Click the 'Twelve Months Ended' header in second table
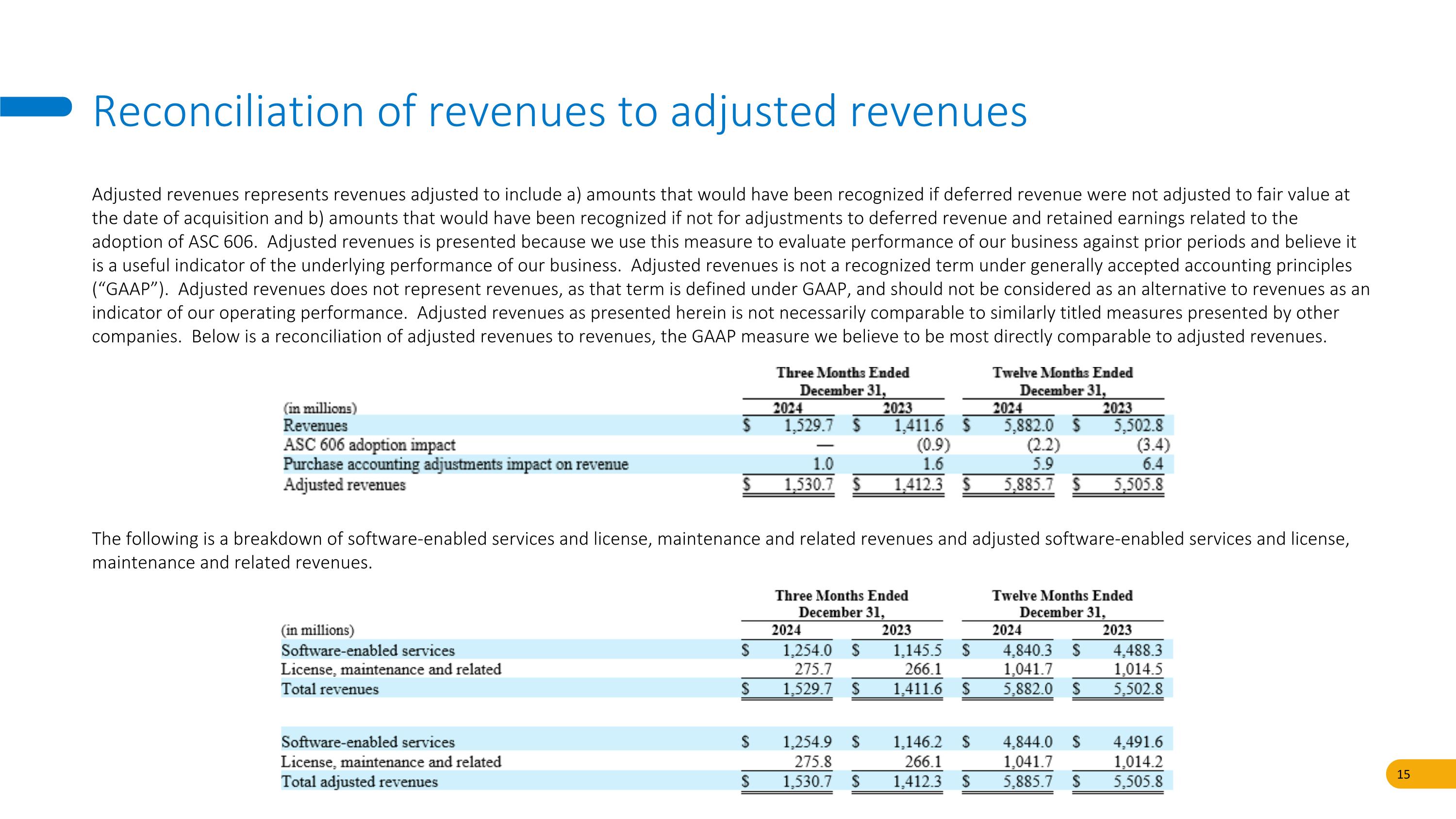 1062,595
